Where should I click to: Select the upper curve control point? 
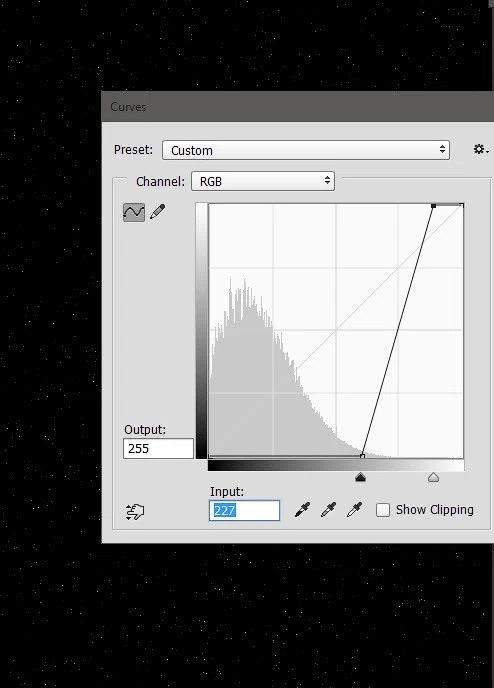433,206
